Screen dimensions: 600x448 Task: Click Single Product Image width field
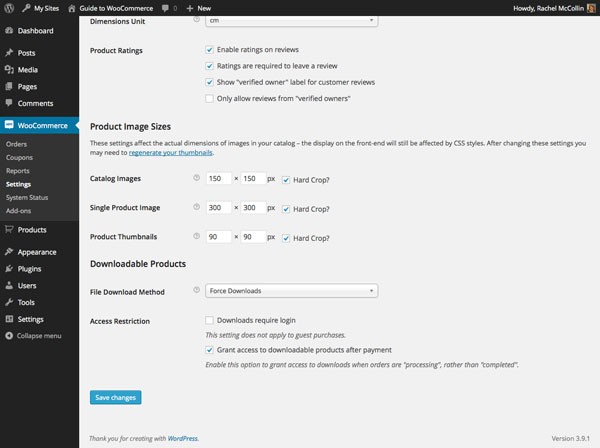tap(219, 208)
